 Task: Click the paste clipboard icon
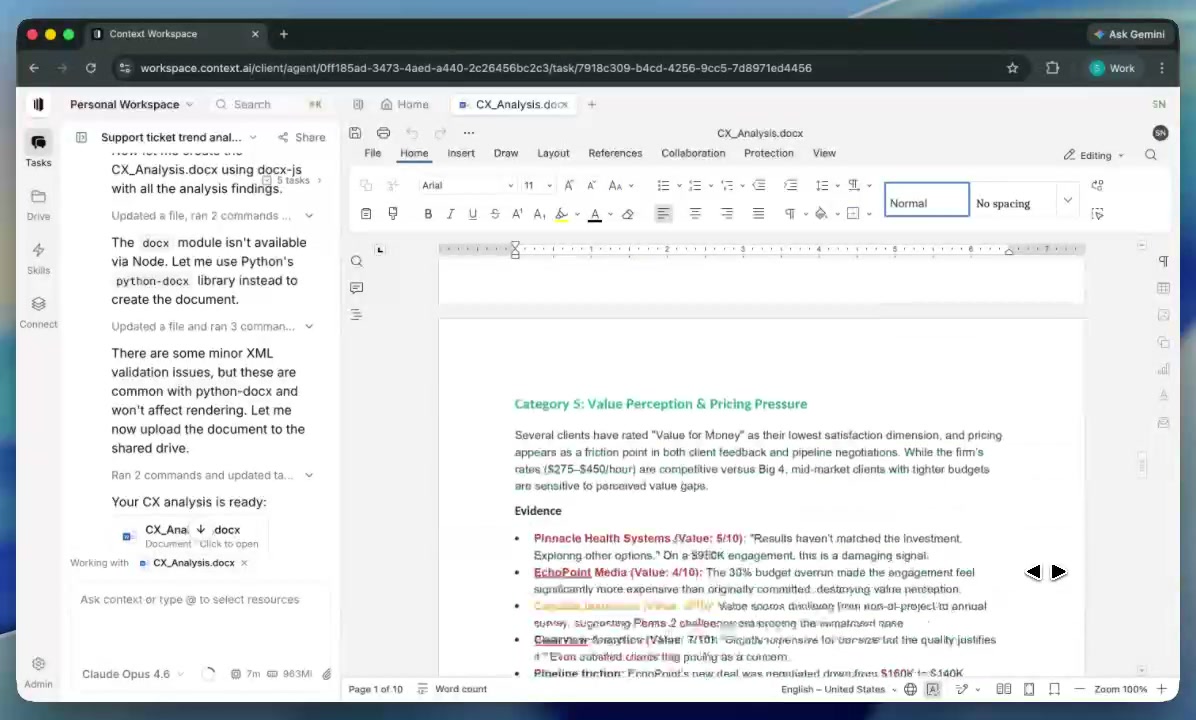[366, 214]
